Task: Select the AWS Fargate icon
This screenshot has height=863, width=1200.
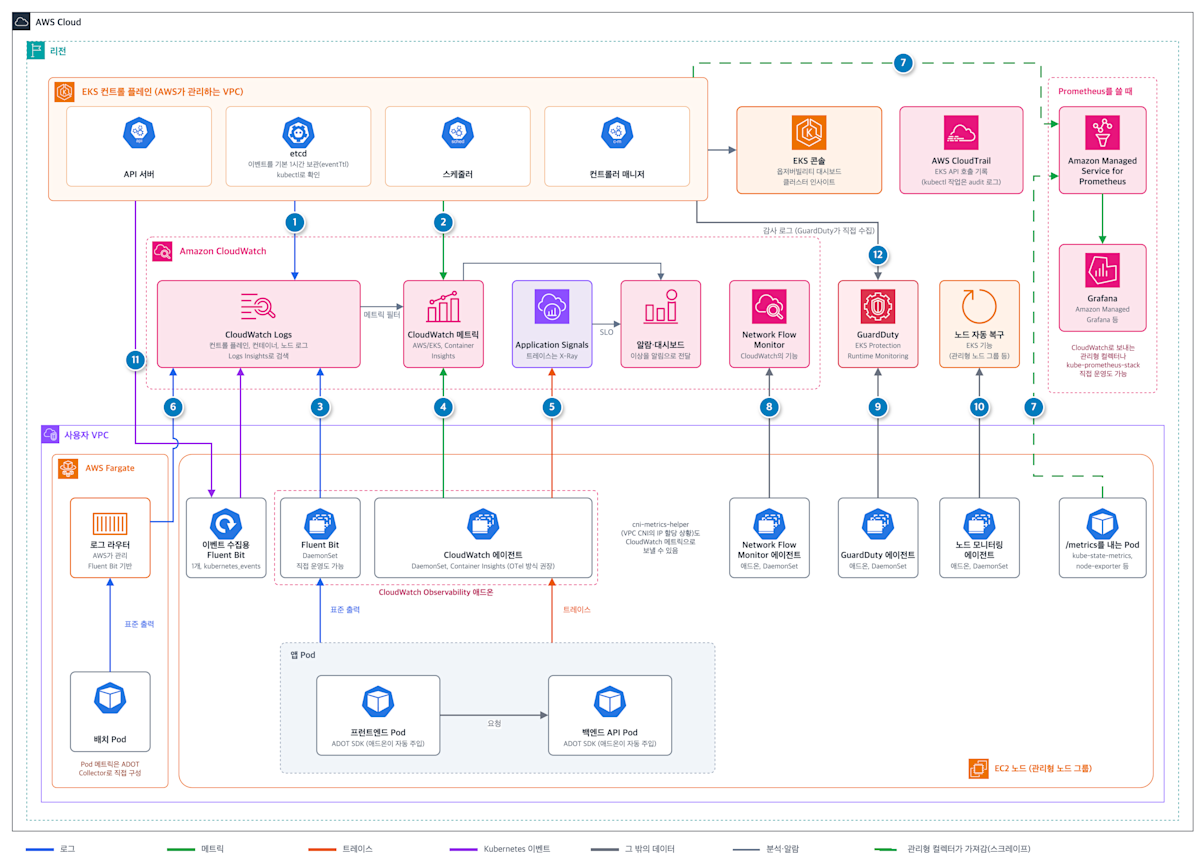Action: (68, 469)
